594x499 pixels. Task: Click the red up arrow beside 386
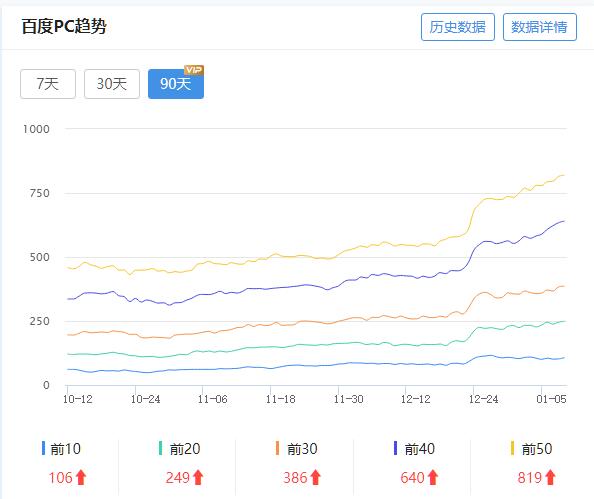click(x=316, y=477)
